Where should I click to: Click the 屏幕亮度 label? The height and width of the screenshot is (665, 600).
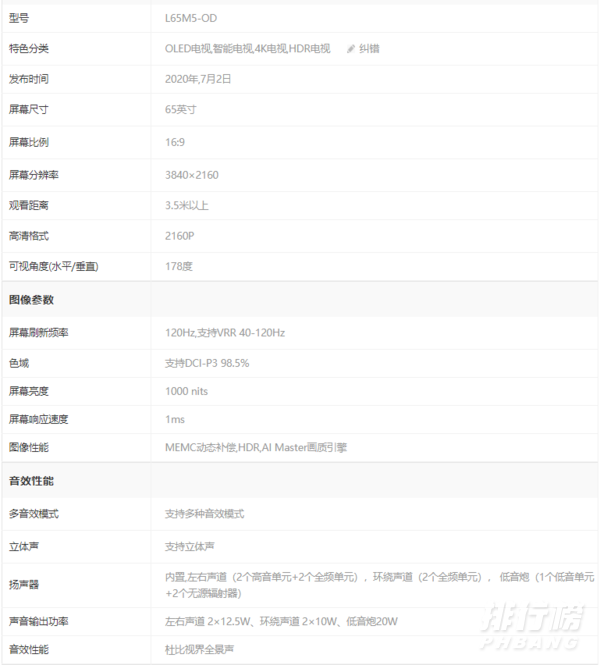pos(29,391)
